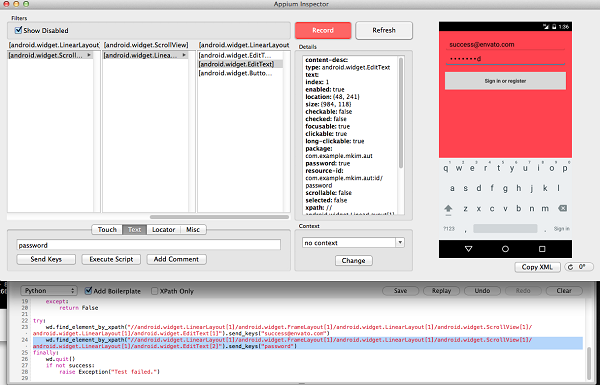The image size is (600, 385).
Task: Open the Misc tab
Action: [x=193, y=229]
